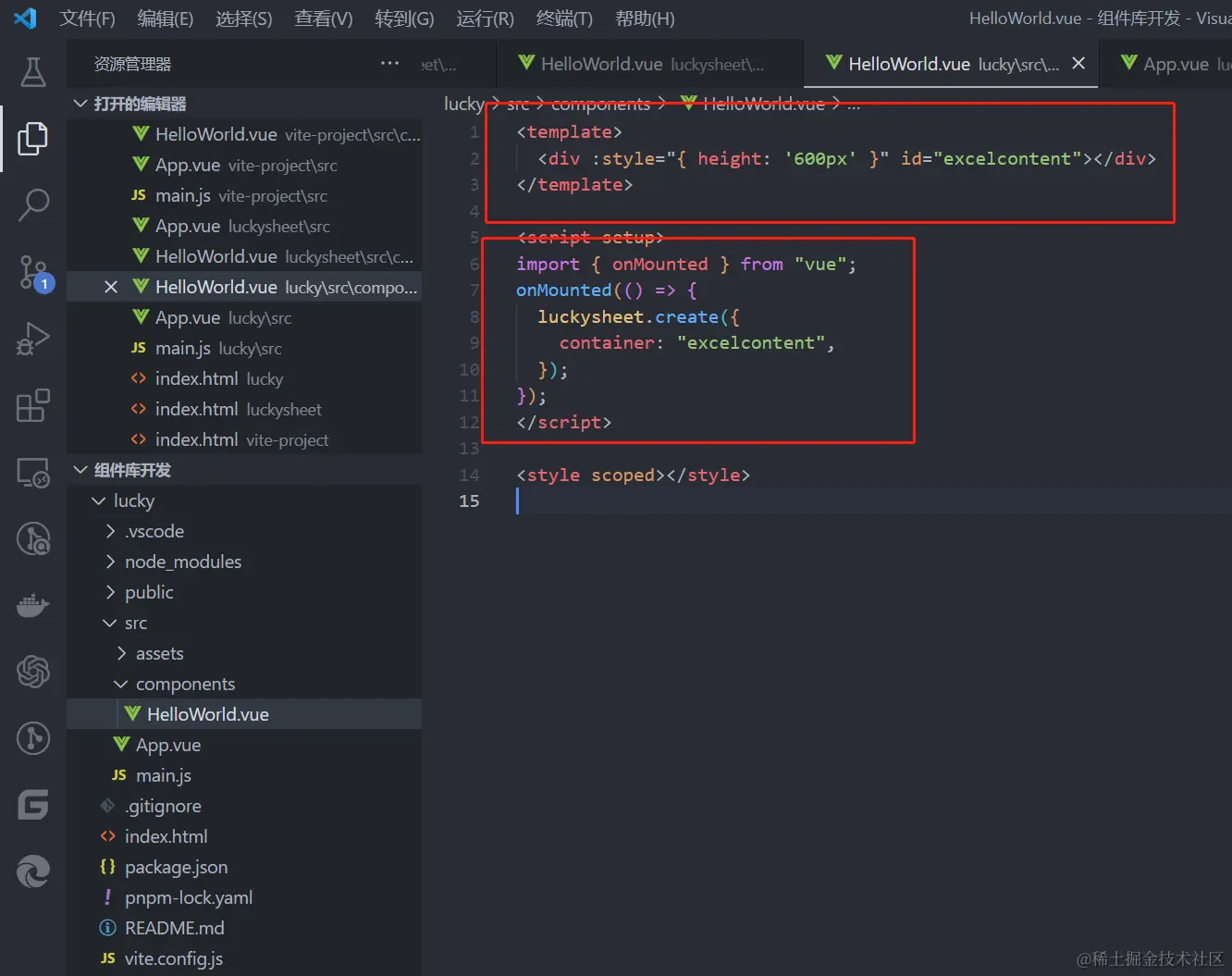Open the .gitignore file

coord(245,806)
